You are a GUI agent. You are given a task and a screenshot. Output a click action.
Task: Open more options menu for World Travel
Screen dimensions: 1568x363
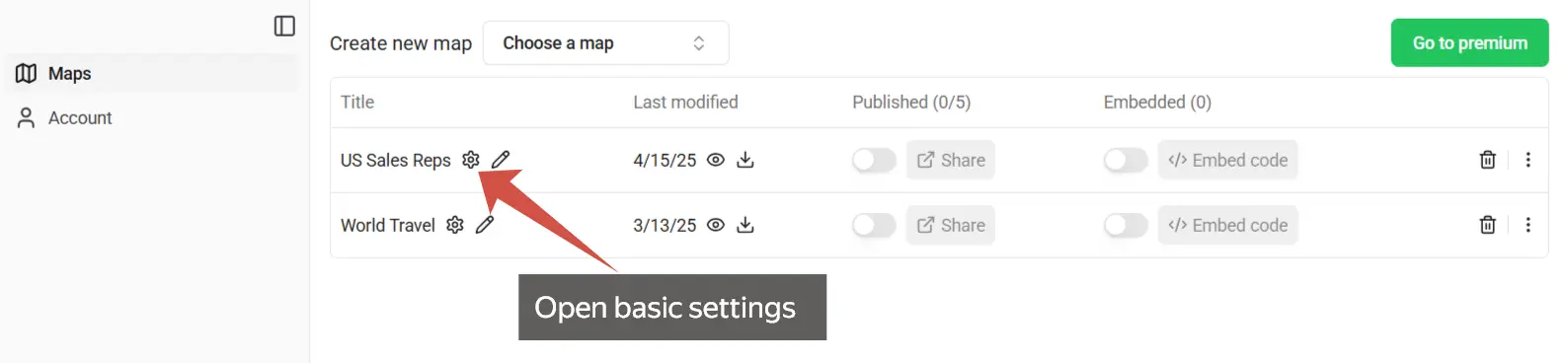click(x=1529, y=225)
